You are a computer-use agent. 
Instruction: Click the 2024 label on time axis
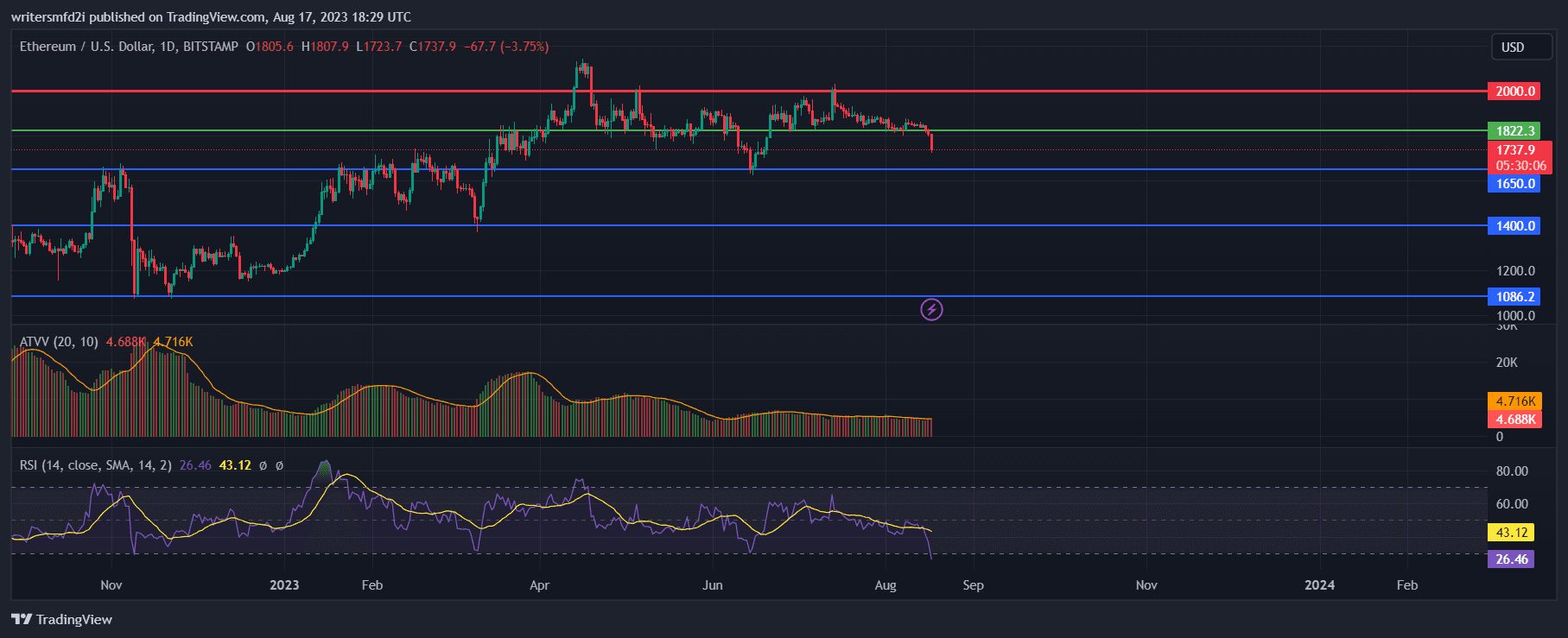(x=1319, y=585)
